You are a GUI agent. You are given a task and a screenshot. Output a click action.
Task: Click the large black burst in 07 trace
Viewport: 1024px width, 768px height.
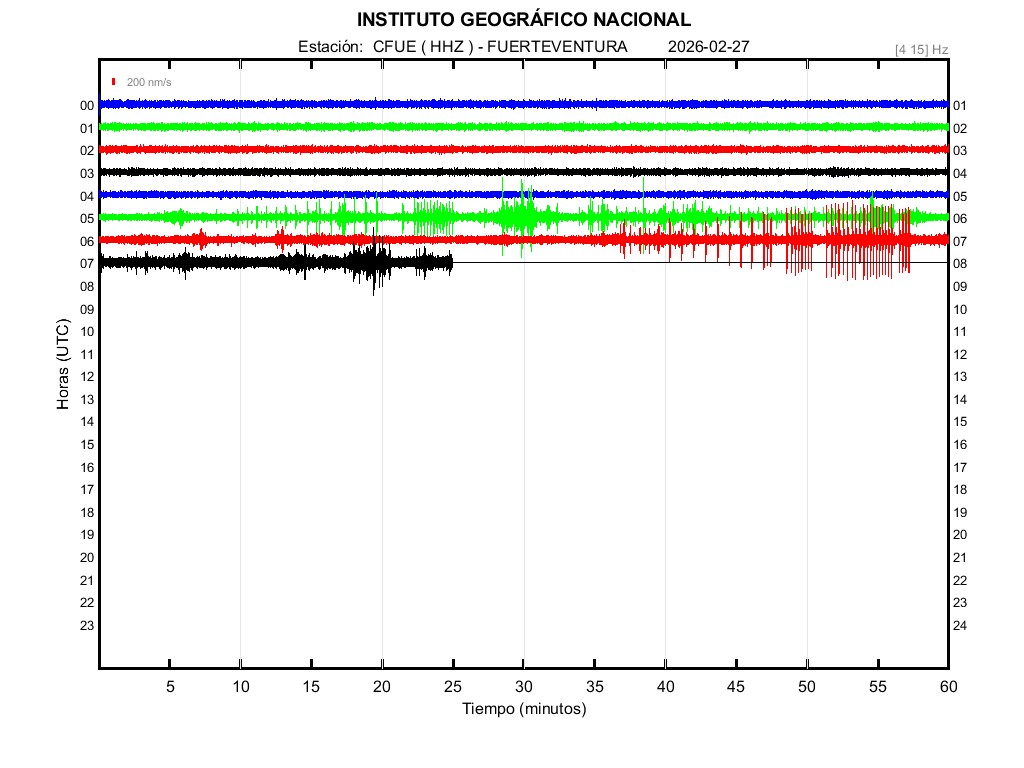tap(375, 264)
